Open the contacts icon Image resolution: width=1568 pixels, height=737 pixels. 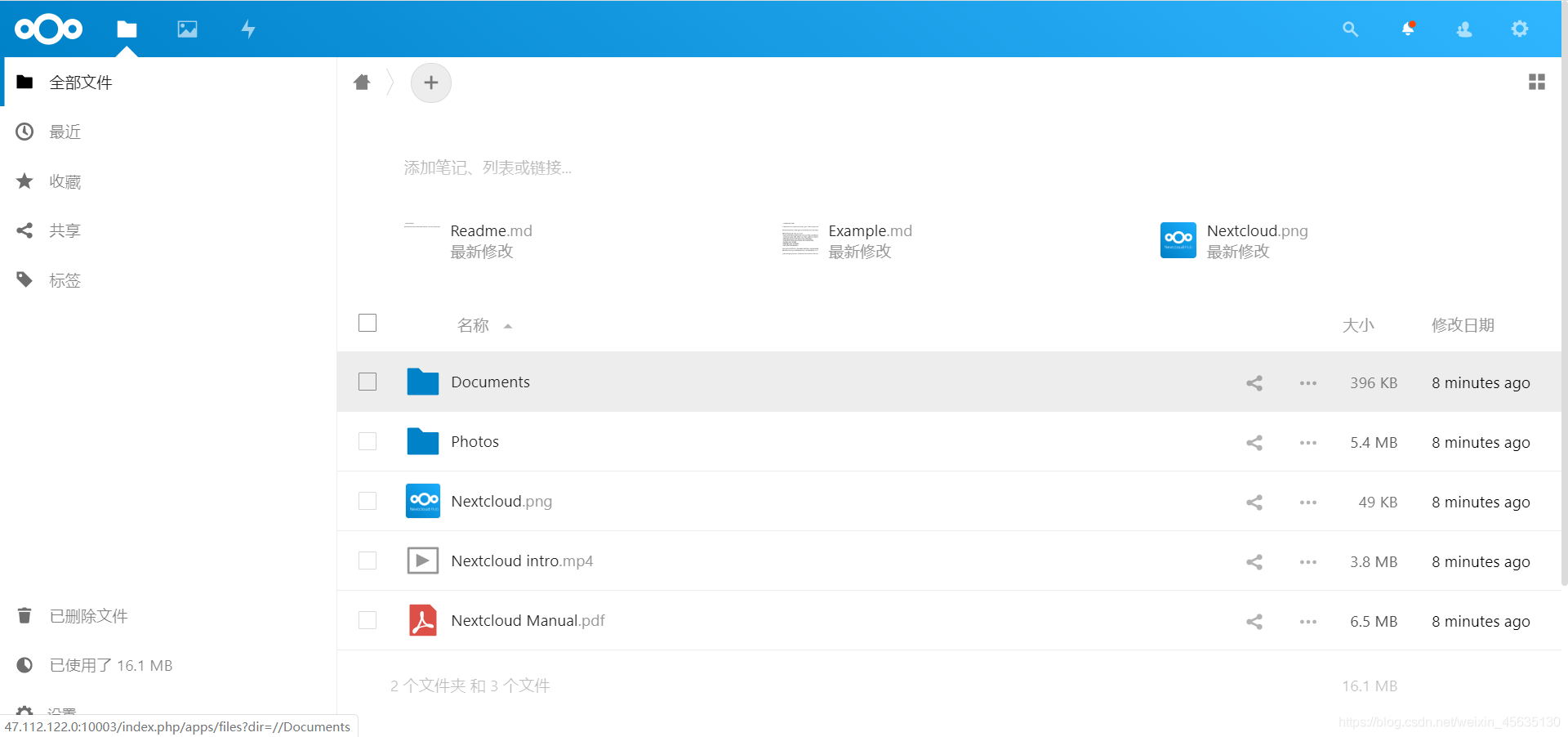click(x=1464, y=29)
